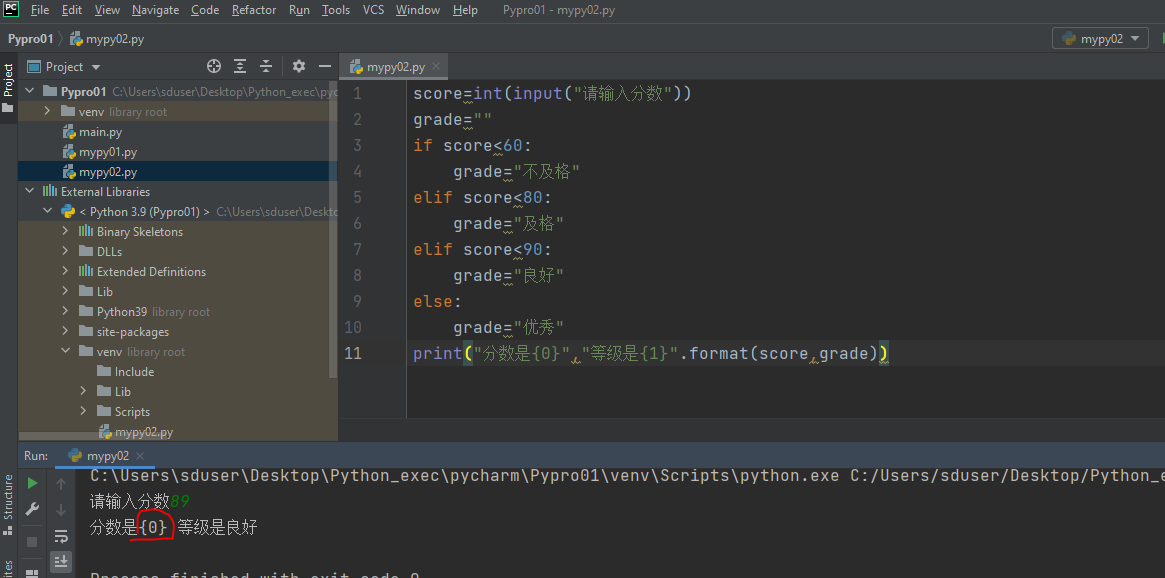Click the Pypro01 breadcrumb in the navigation bar
The height and width of the screenshot is (578, 1165).
tap(30, 39)
